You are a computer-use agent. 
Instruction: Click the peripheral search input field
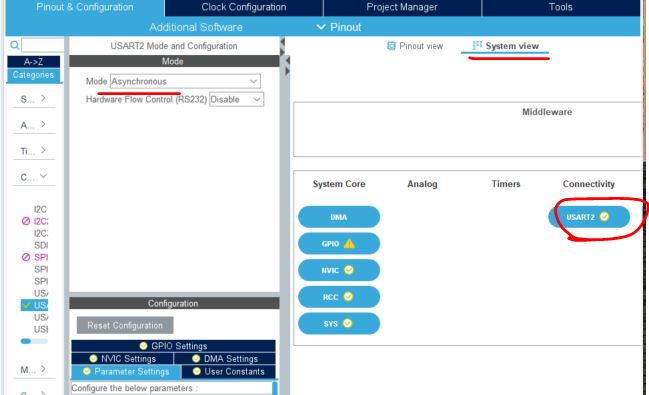click(43, 45)
